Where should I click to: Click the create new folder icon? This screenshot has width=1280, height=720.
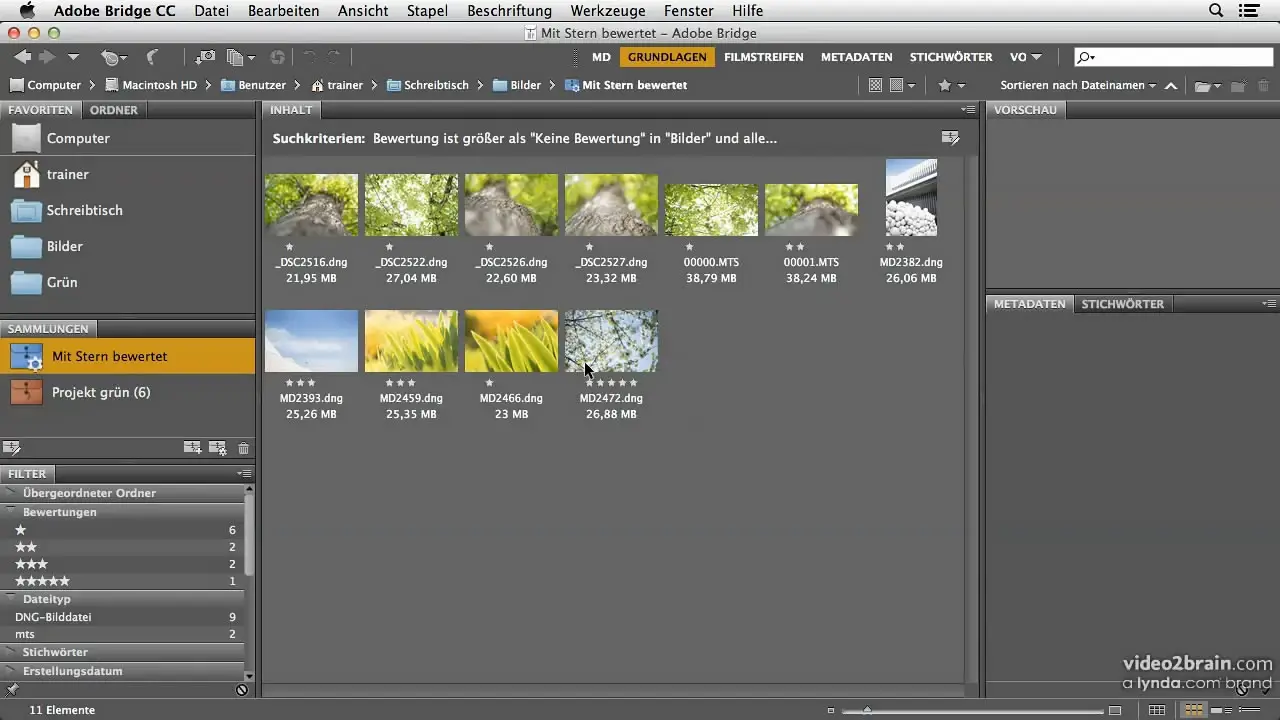click(x=1238, y=86)
